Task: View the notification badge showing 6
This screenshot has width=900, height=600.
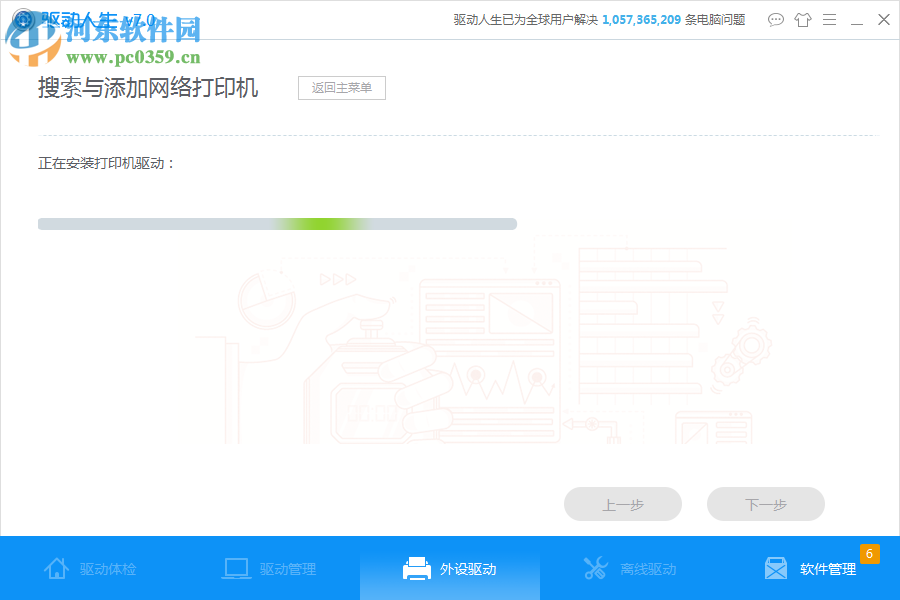Action: coord(869,552)
